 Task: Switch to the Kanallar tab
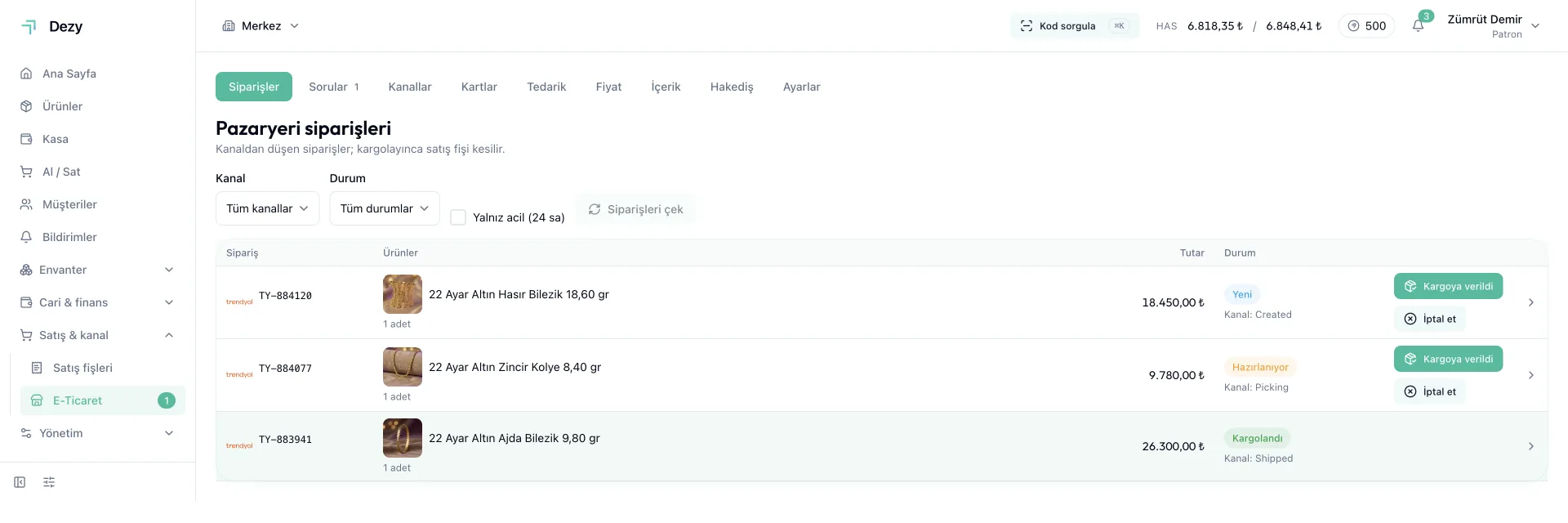[410, 87]
